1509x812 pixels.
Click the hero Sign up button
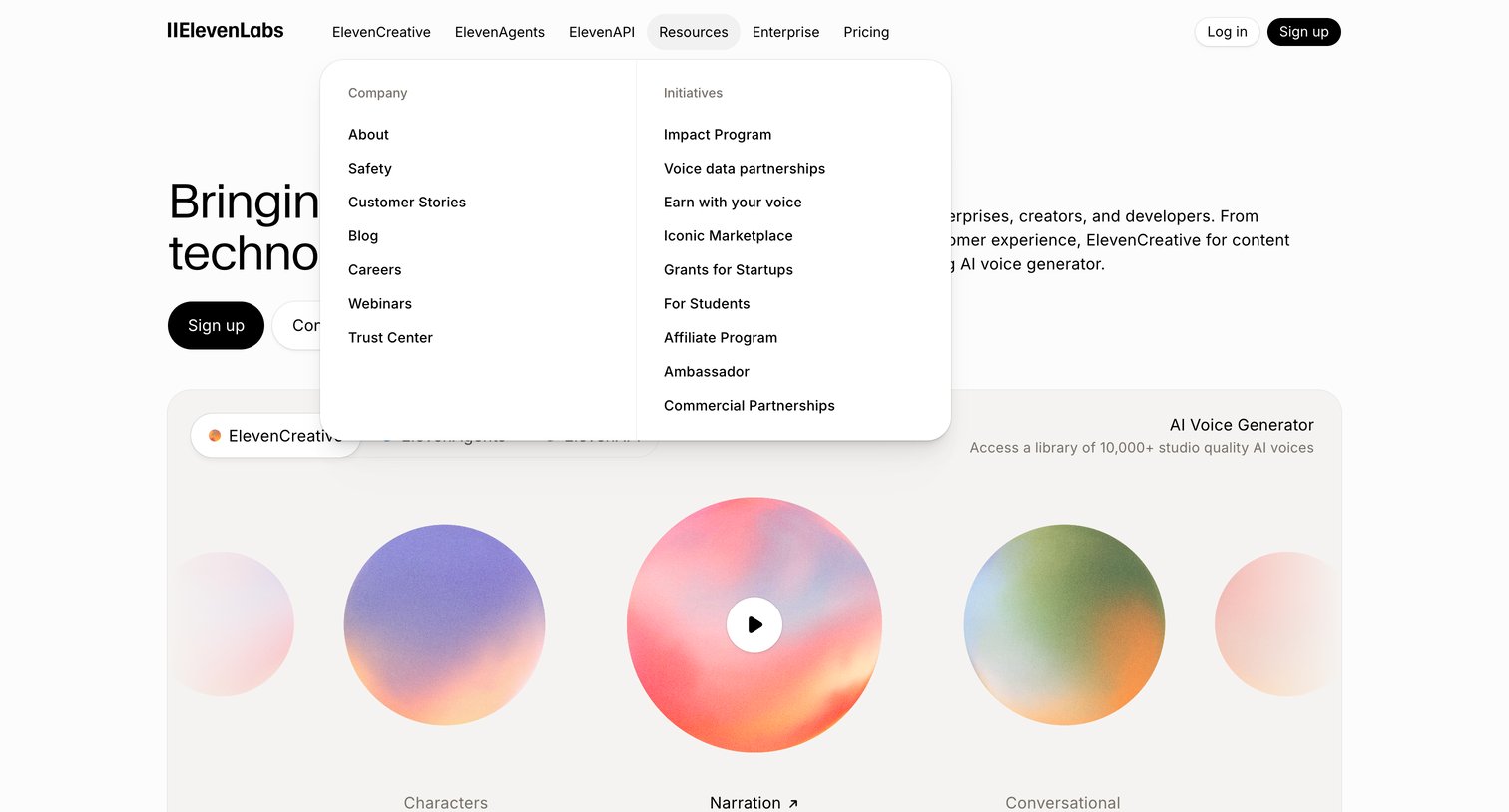[216, 325]
